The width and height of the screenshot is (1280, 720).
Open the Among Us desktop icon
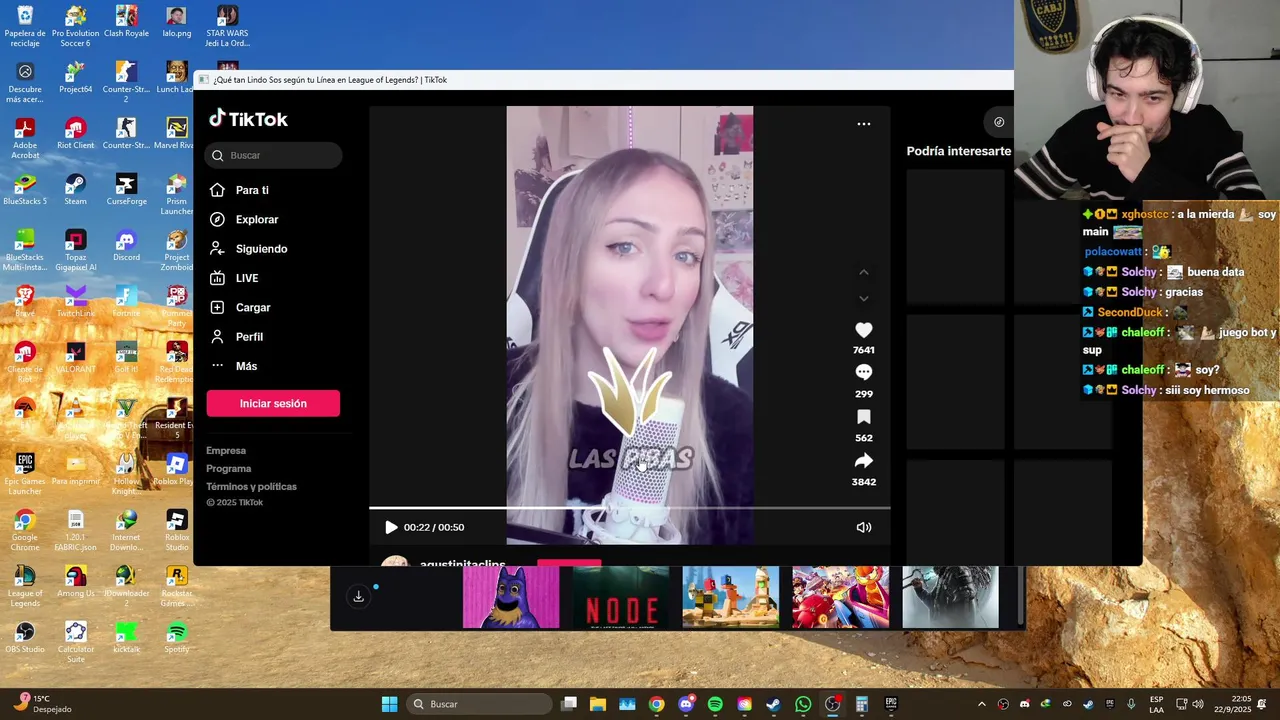pos(76,582)
